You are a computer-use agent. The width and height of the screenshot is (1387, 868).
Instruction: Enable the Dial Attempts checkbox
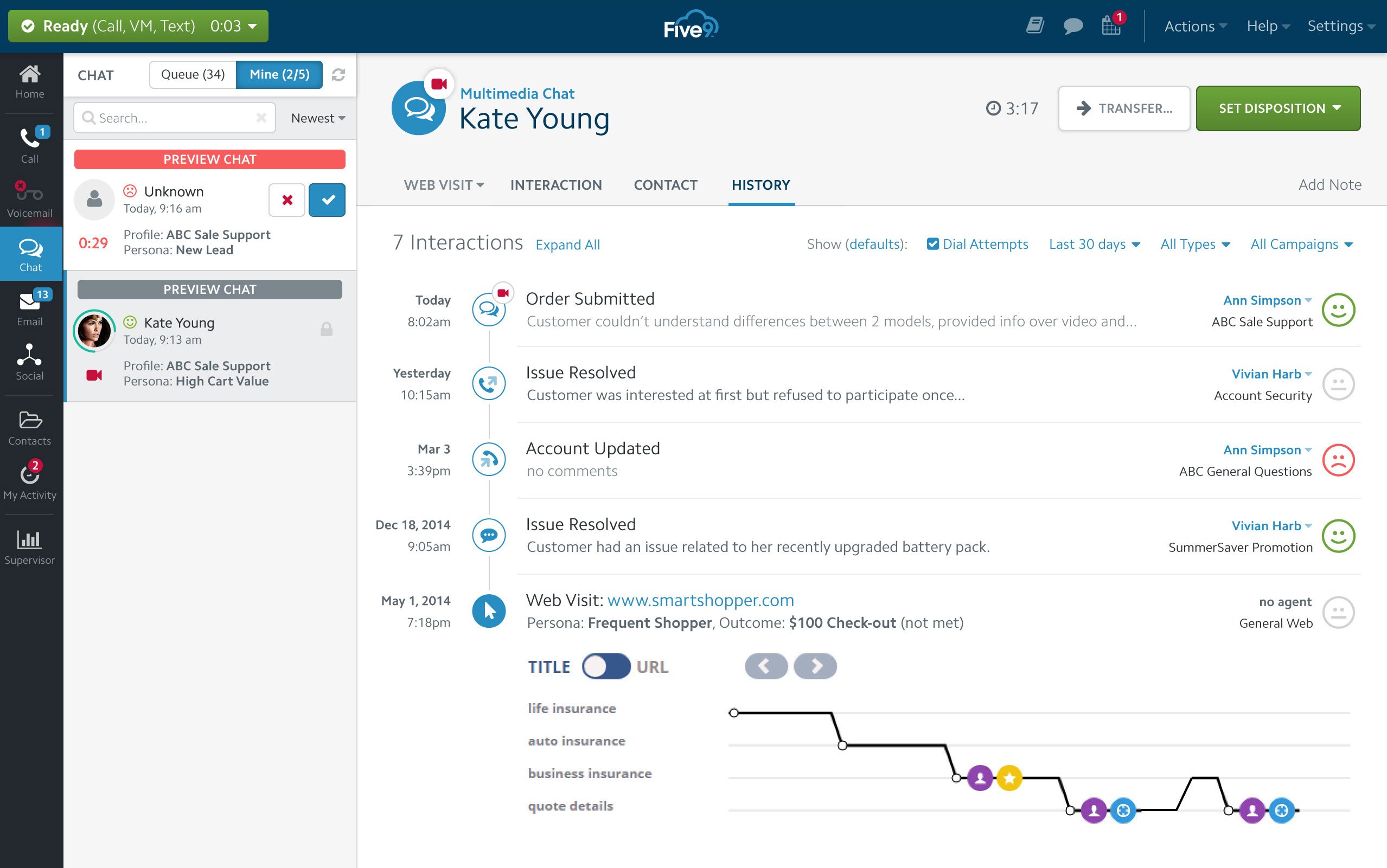click(x=930, y=243)
